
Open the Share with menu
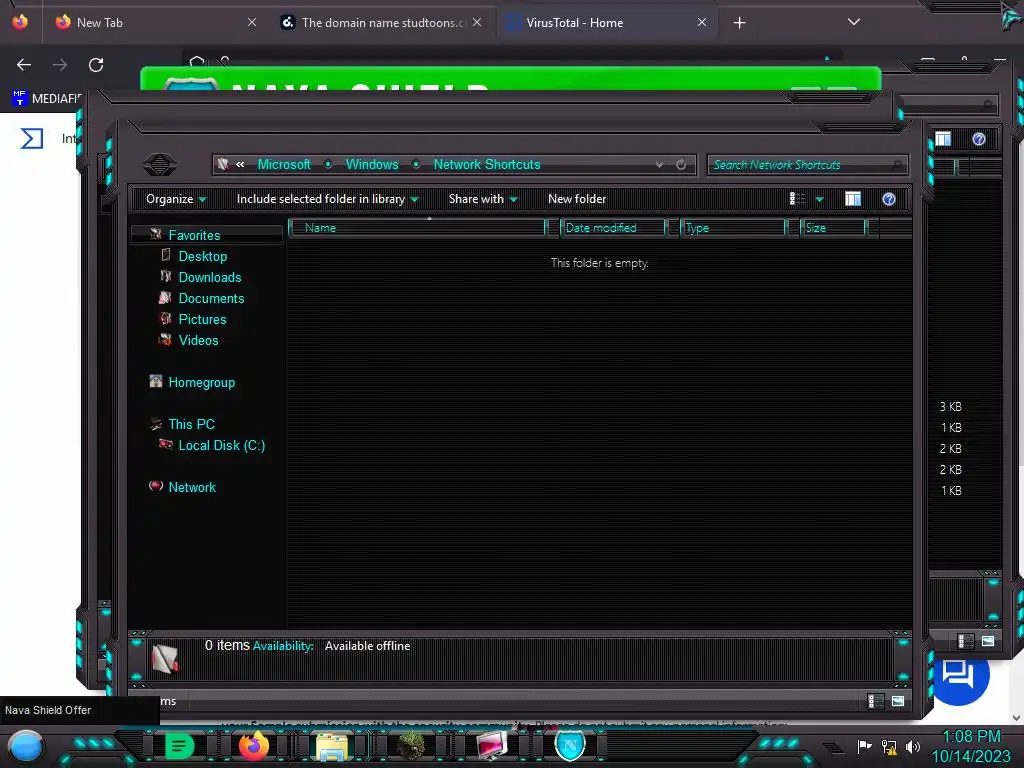coord(483,199)
